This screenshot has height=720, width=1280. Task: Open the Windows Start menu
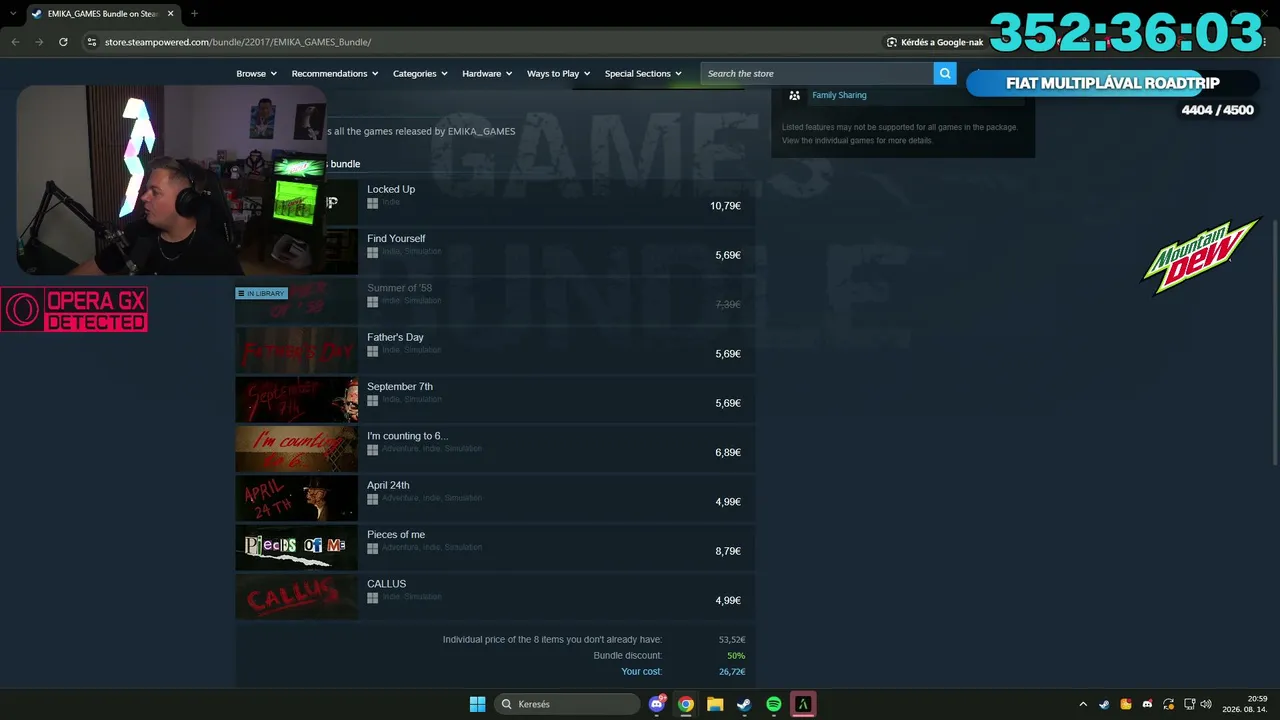477,704
